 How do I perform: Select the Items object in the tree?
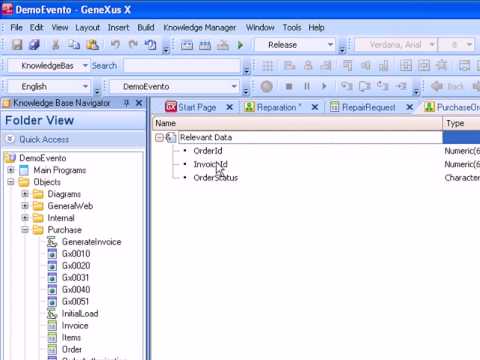point(71,338)
